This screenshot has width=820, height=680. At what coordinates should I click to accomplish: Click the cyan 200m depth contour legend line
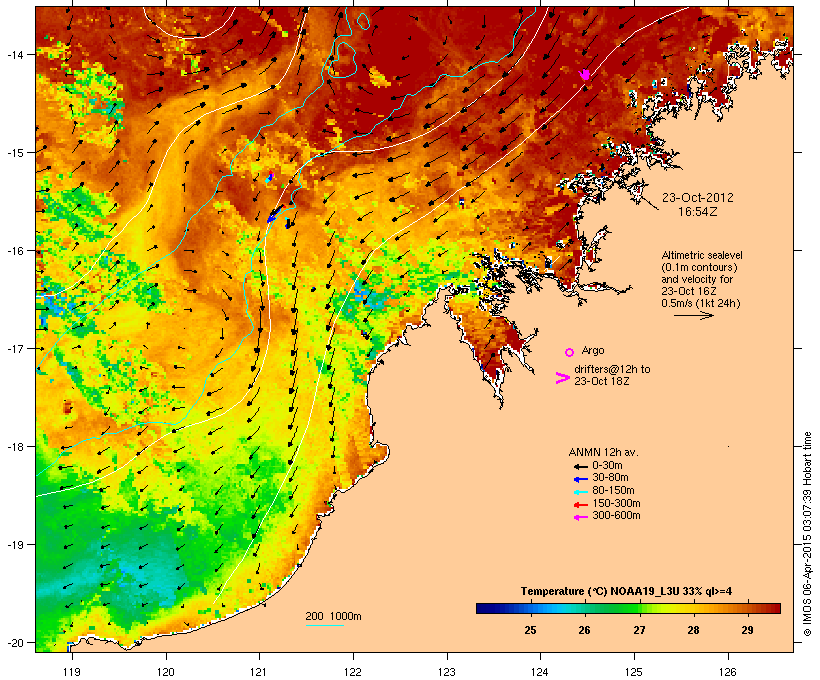point(324,625)
